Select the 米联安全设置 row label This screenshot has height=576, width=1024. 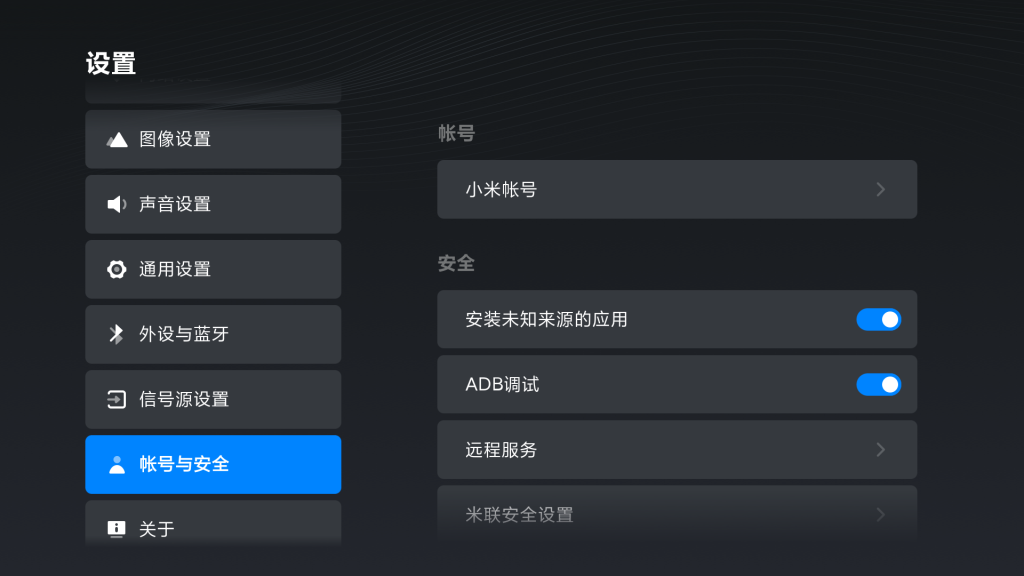[x=519, y=515]
